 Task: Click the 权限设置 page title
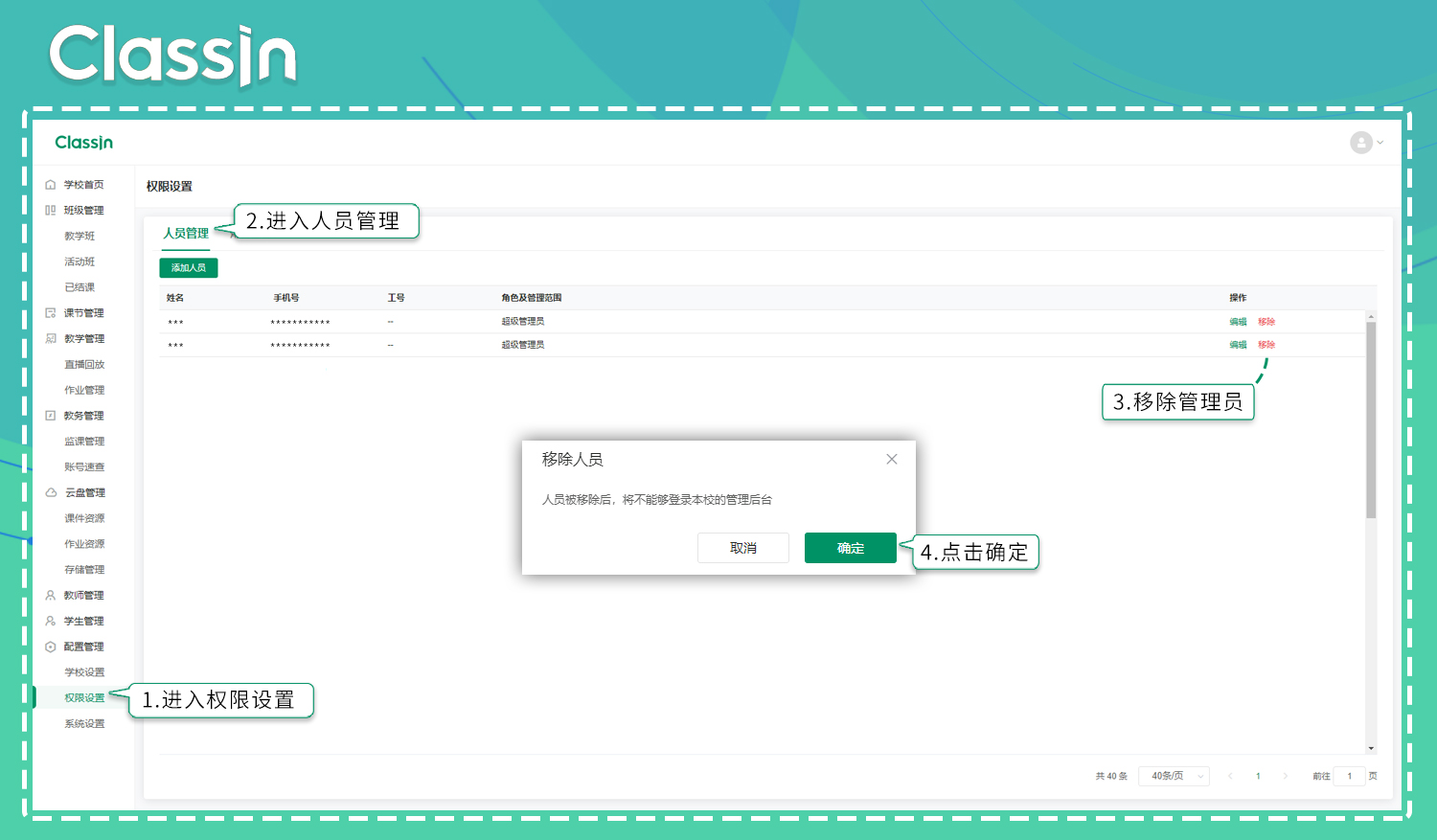pyautogui.click(x=170, y=187)
